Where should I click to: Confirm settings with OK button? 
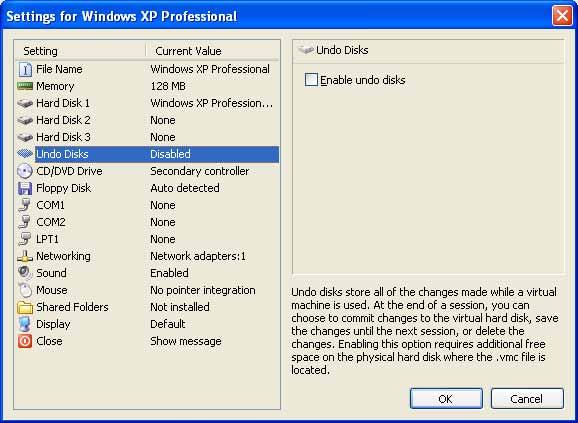[x=446, y=399]
